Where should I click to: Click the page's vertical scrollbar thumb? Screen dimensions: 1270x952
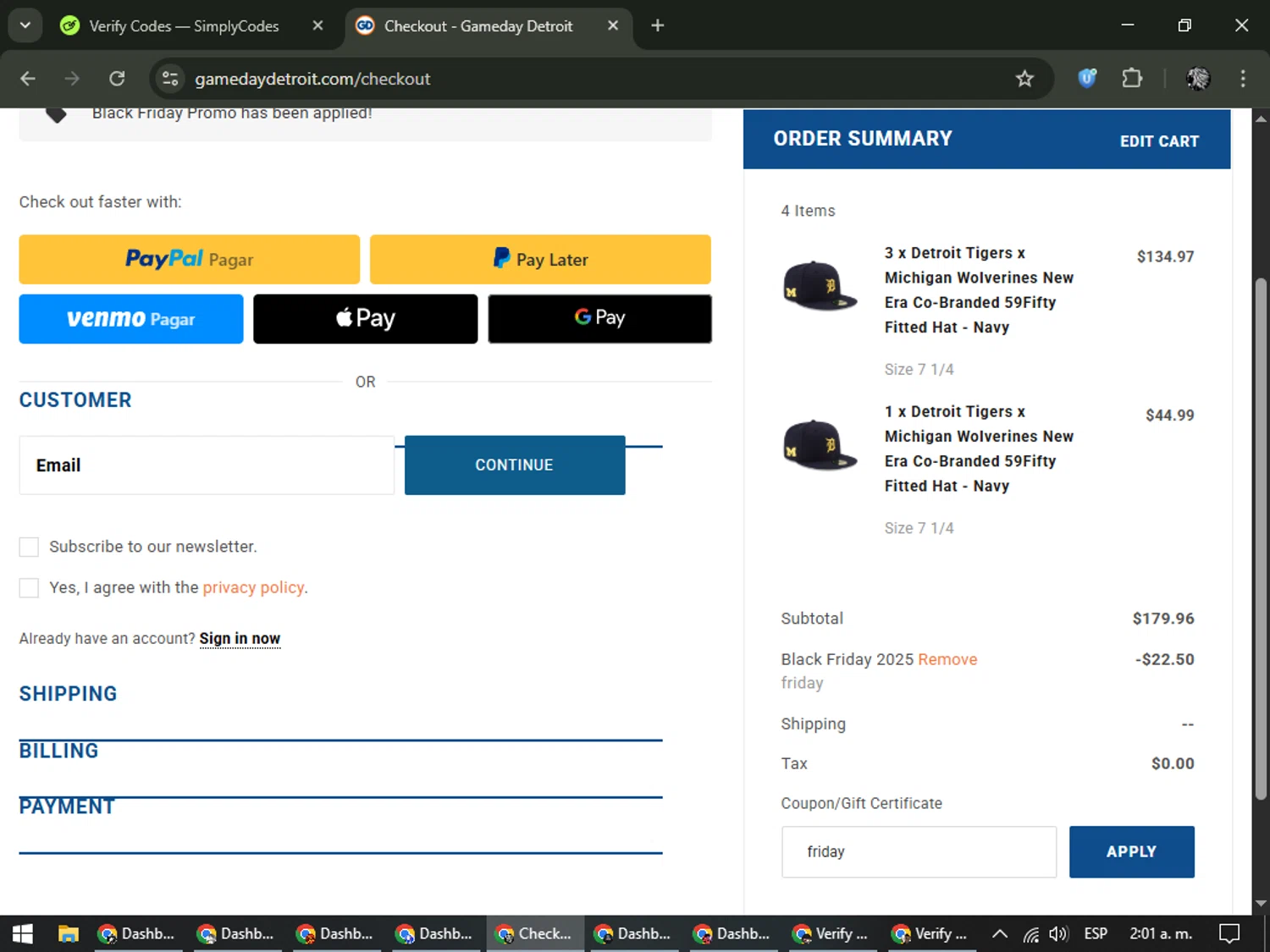(1261, 538)
